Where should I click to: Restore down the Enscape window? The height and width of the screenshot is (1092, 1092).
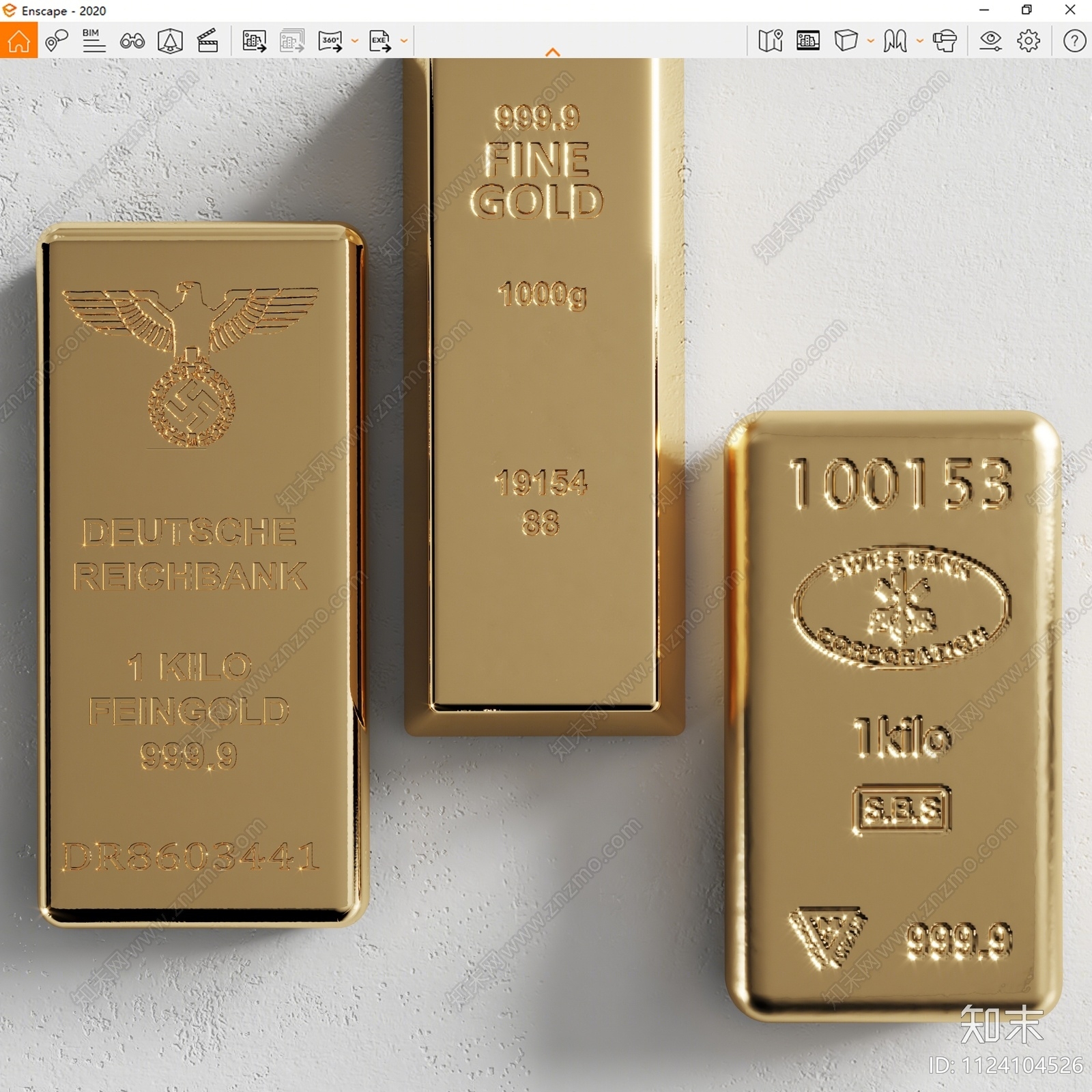coord(1026,10)
